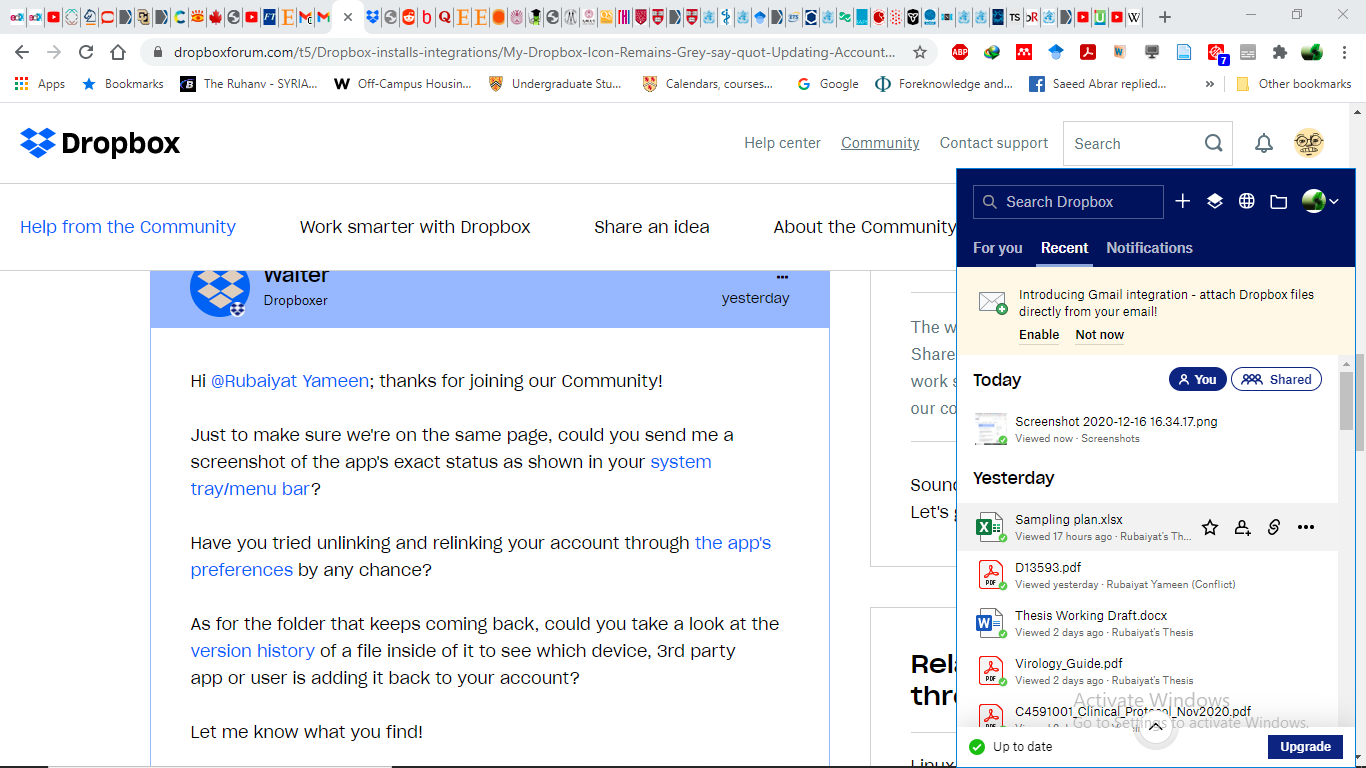Open a new browser tab

click(x=1164, y=17)
